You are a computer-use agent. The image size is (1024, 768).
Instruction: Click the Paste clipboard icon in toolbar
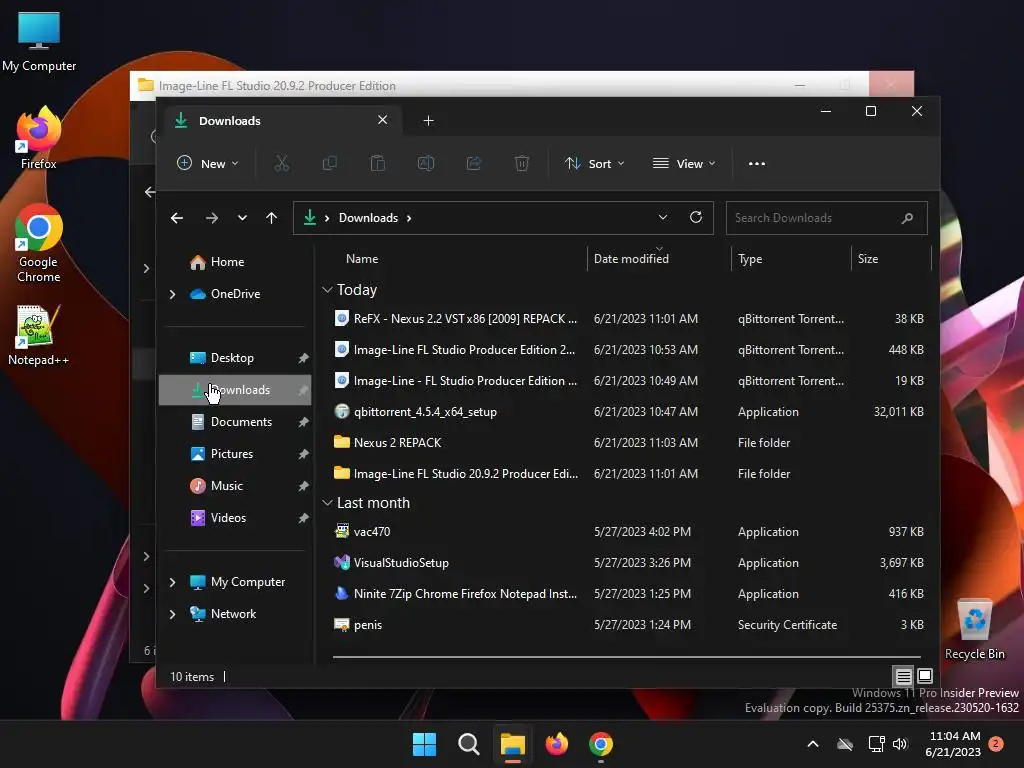(377, 163)
